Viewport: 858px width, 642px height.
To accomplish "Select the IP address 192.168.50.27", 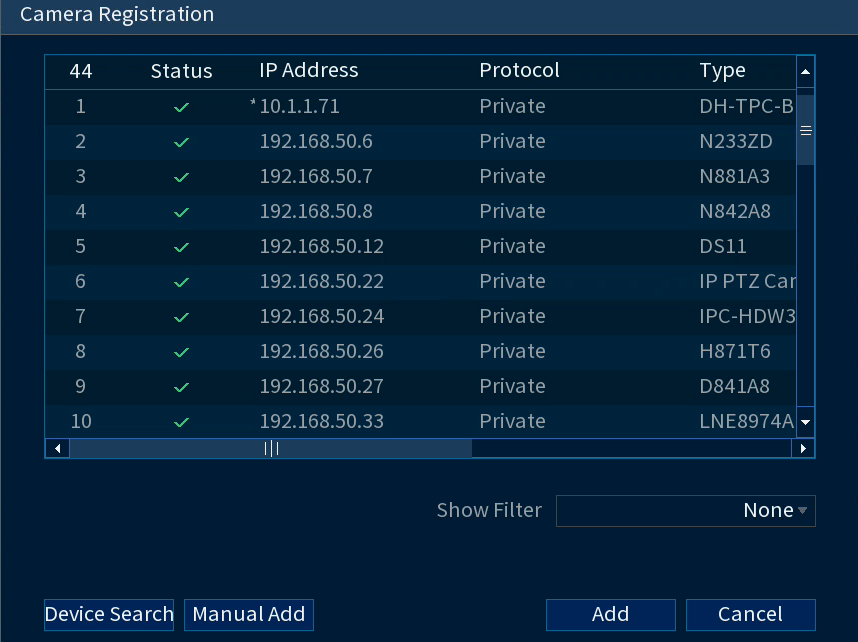I will coord(322,386).
